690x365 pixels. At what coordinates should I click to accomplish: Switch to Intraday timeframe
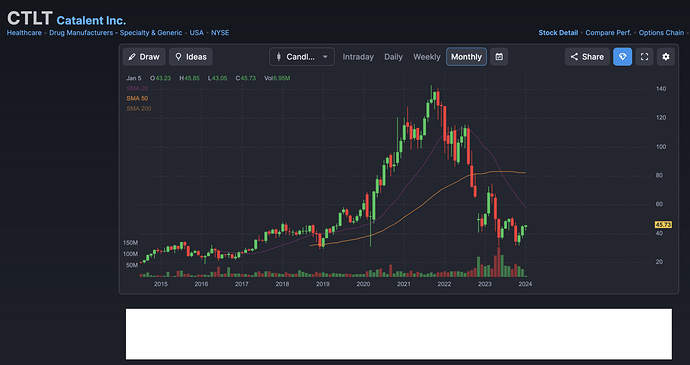point(358,57)
